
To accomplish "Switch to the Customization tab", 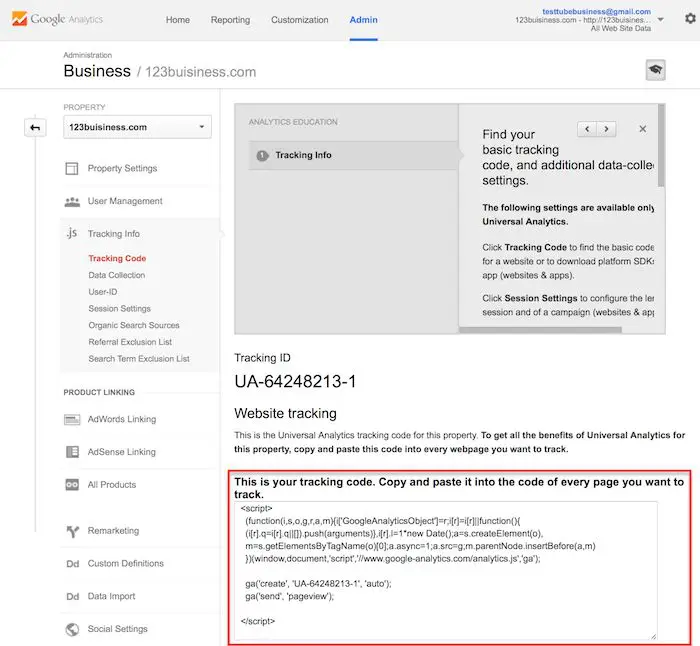I will (x=299, y=20).
